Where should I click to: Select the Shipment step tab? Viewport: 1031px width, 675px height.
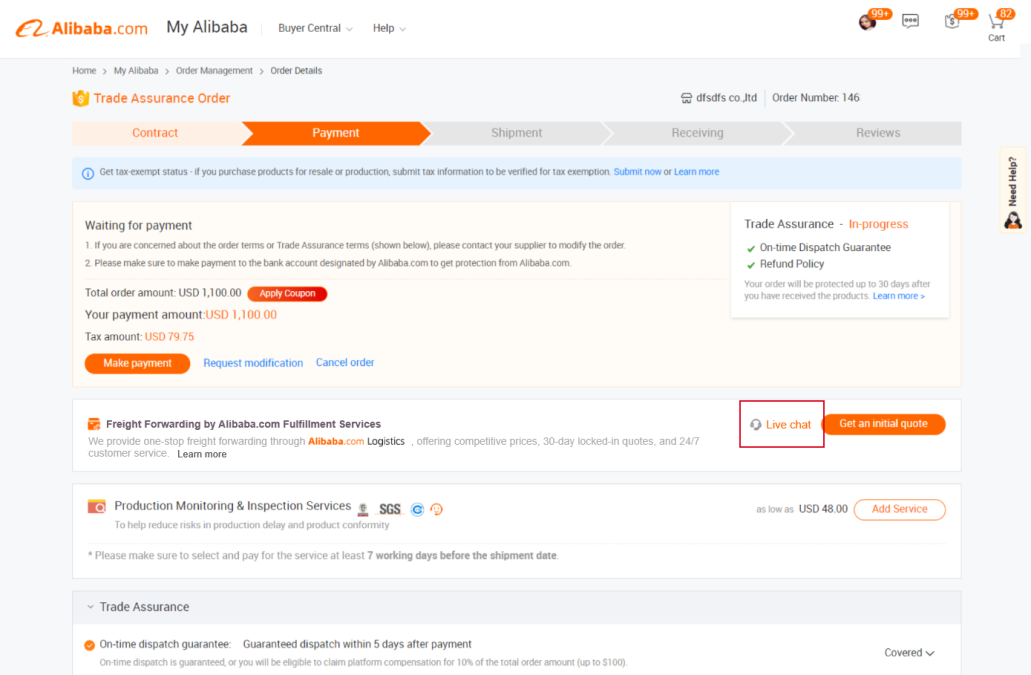click(x=516, y=133)
